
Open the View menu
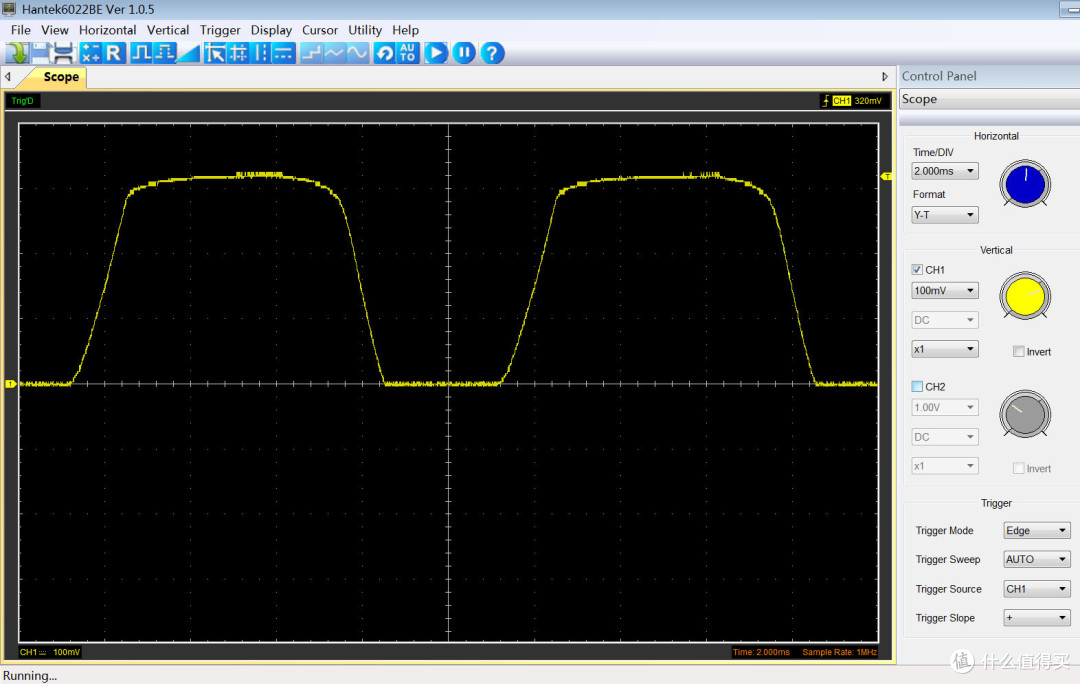(54, 30)
